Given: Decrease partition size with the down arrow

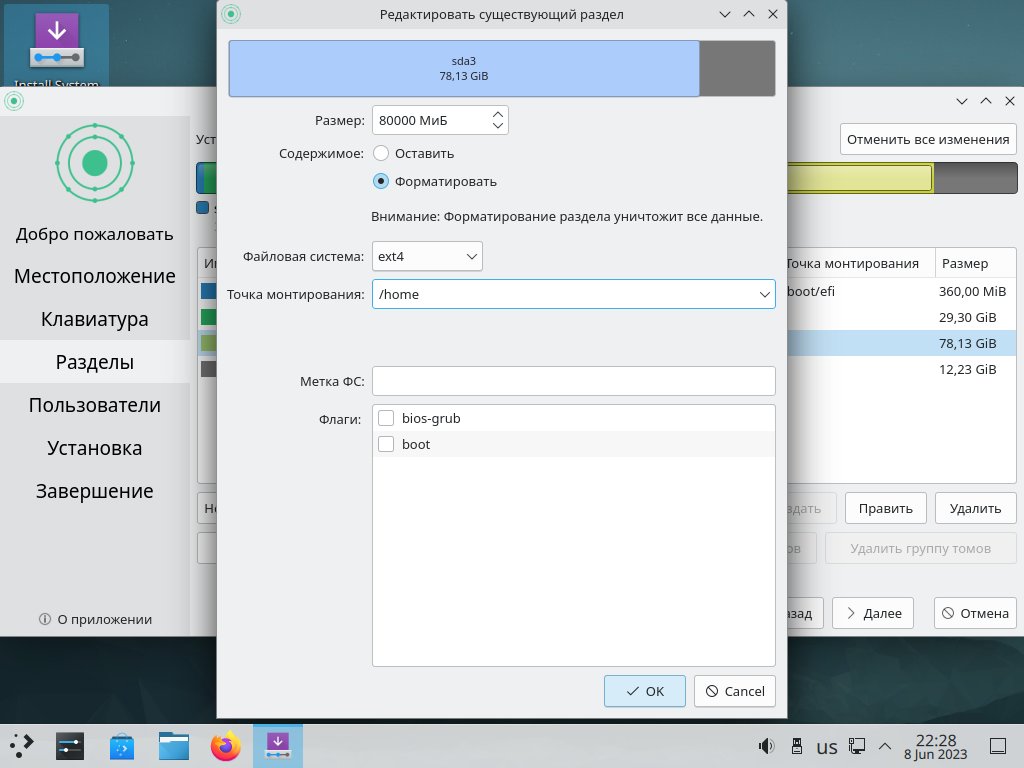Looking at the screenshot, I should [x=498, y=126].
